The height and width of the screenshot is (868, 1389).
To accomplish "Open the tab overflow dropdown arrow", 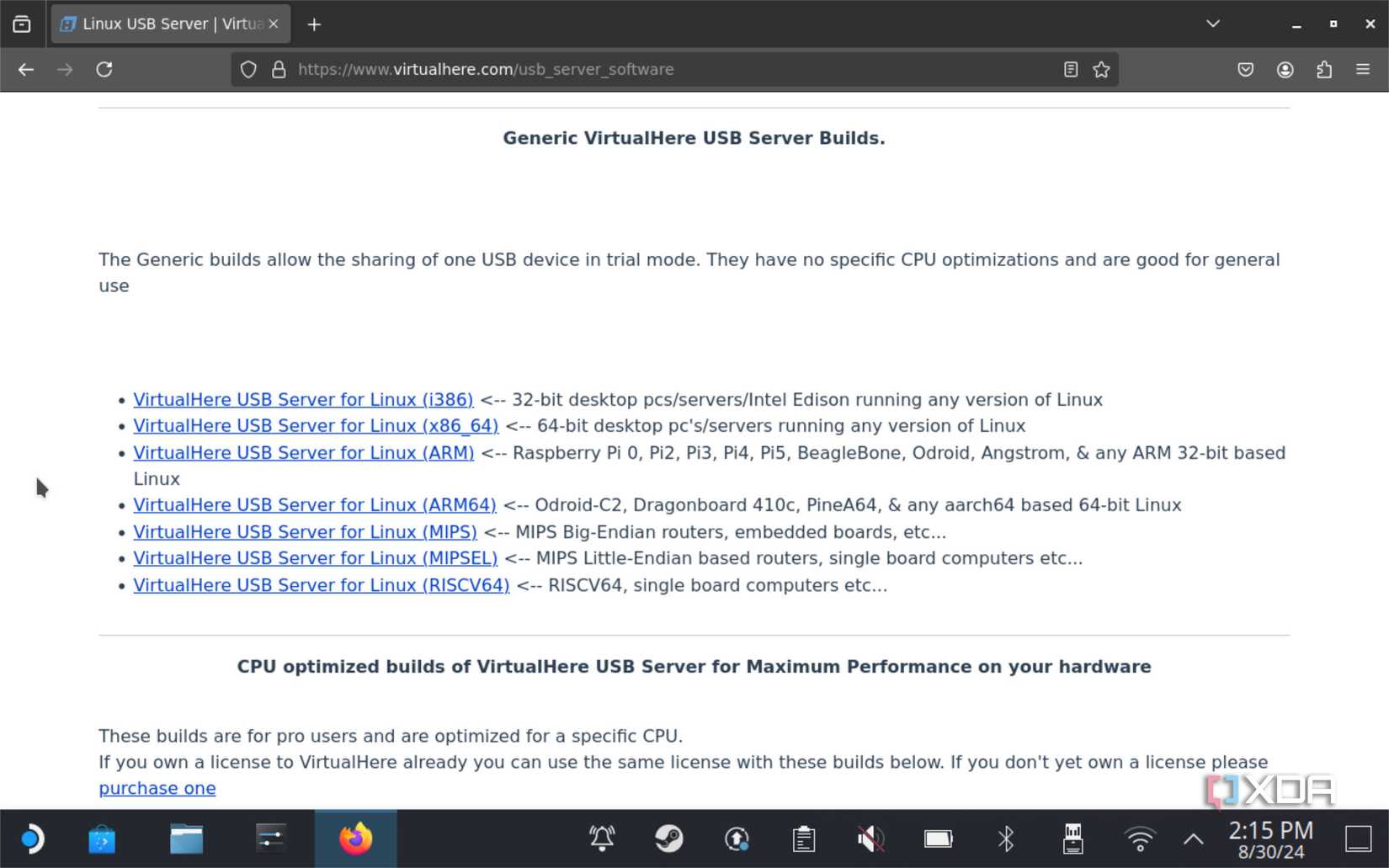I will click(1212, 24).
